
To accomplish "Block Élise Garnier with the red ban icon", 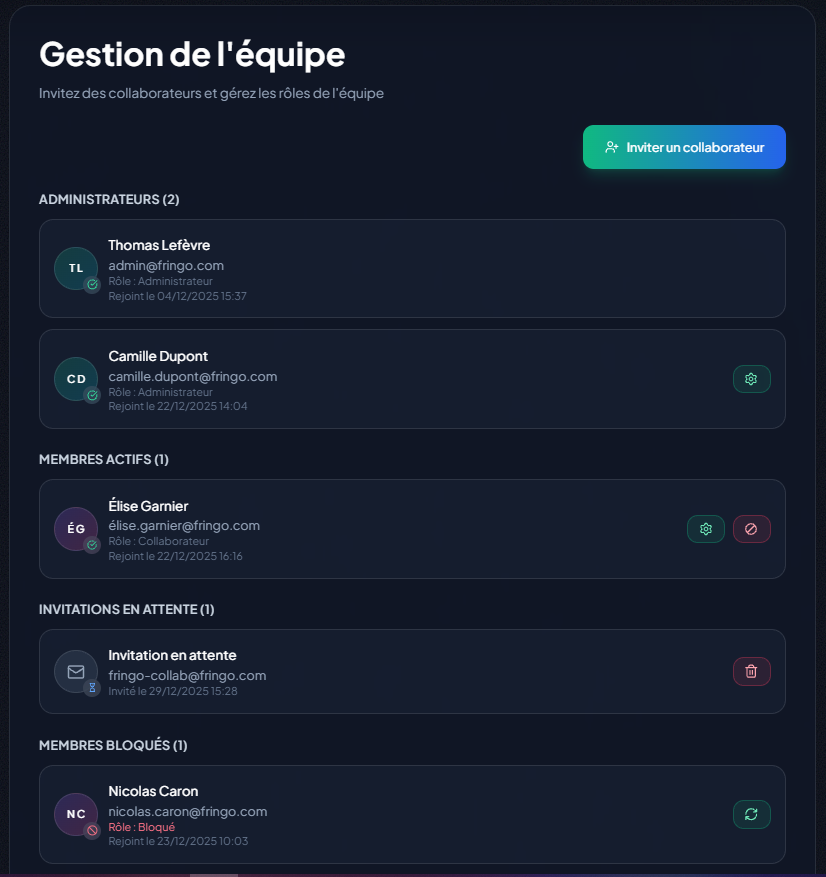I will (x=751, y=529).
